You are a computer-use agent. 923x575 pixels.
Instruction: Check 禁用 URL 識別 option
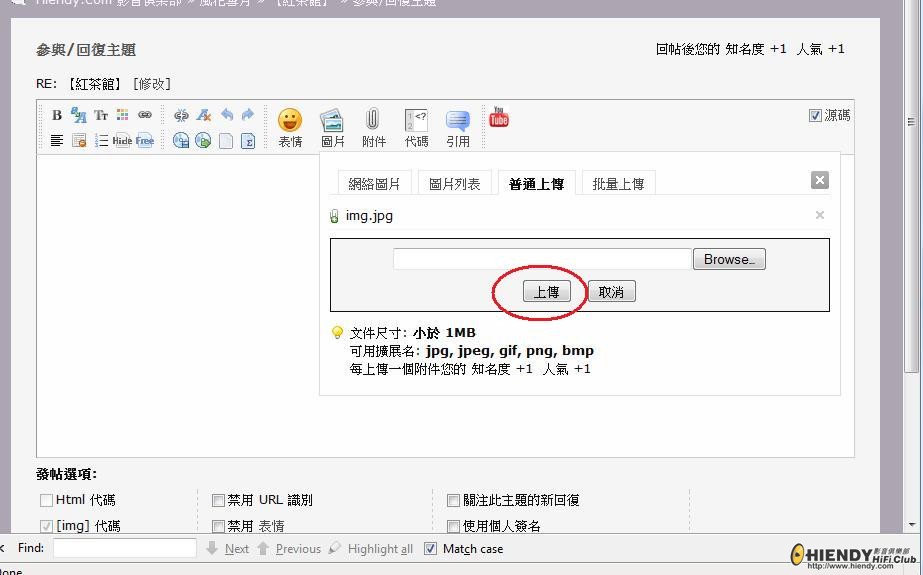point(218,500)
